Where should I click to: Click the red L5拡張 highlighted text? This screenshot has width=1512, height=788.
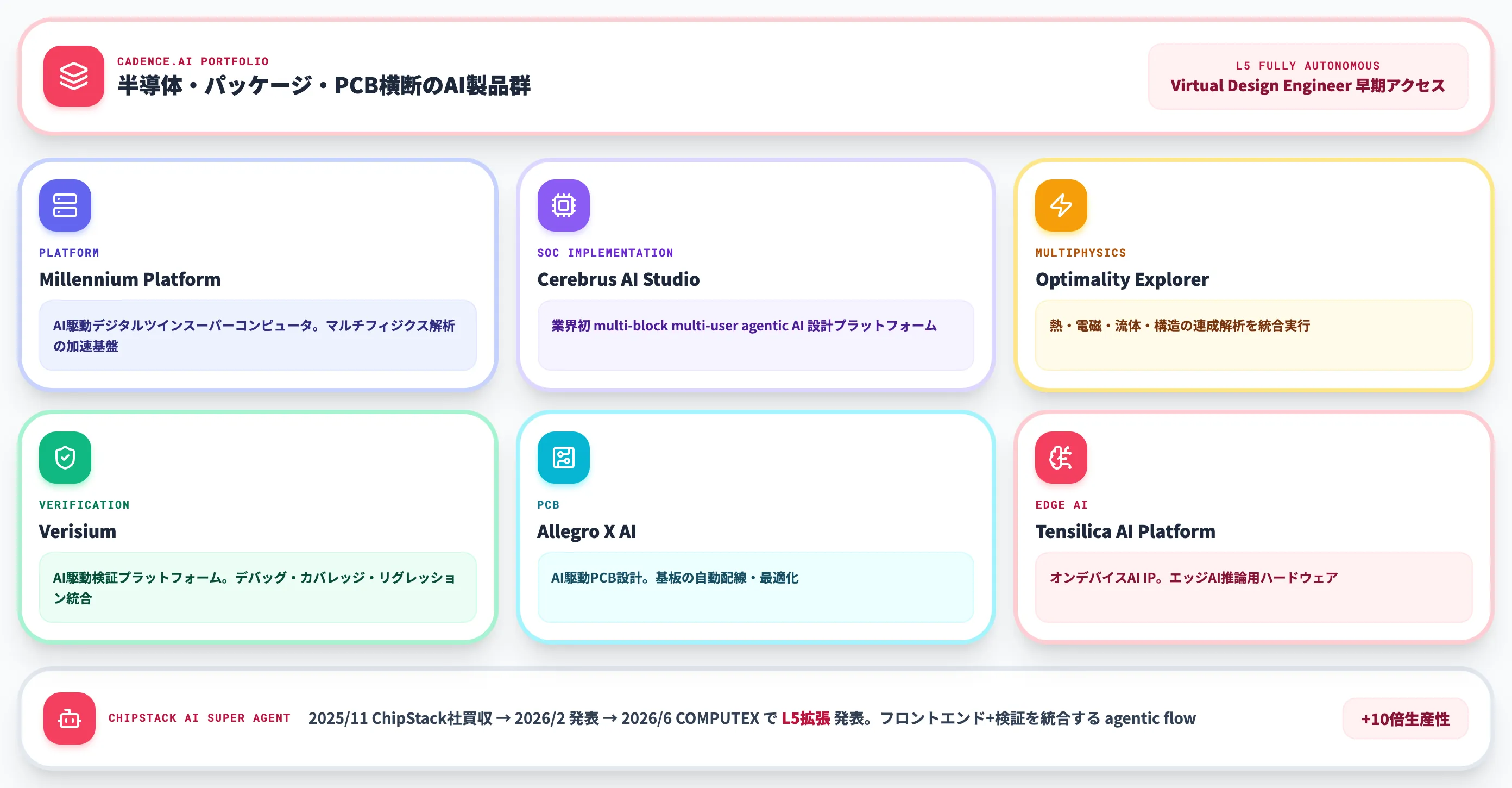[805, 718]
